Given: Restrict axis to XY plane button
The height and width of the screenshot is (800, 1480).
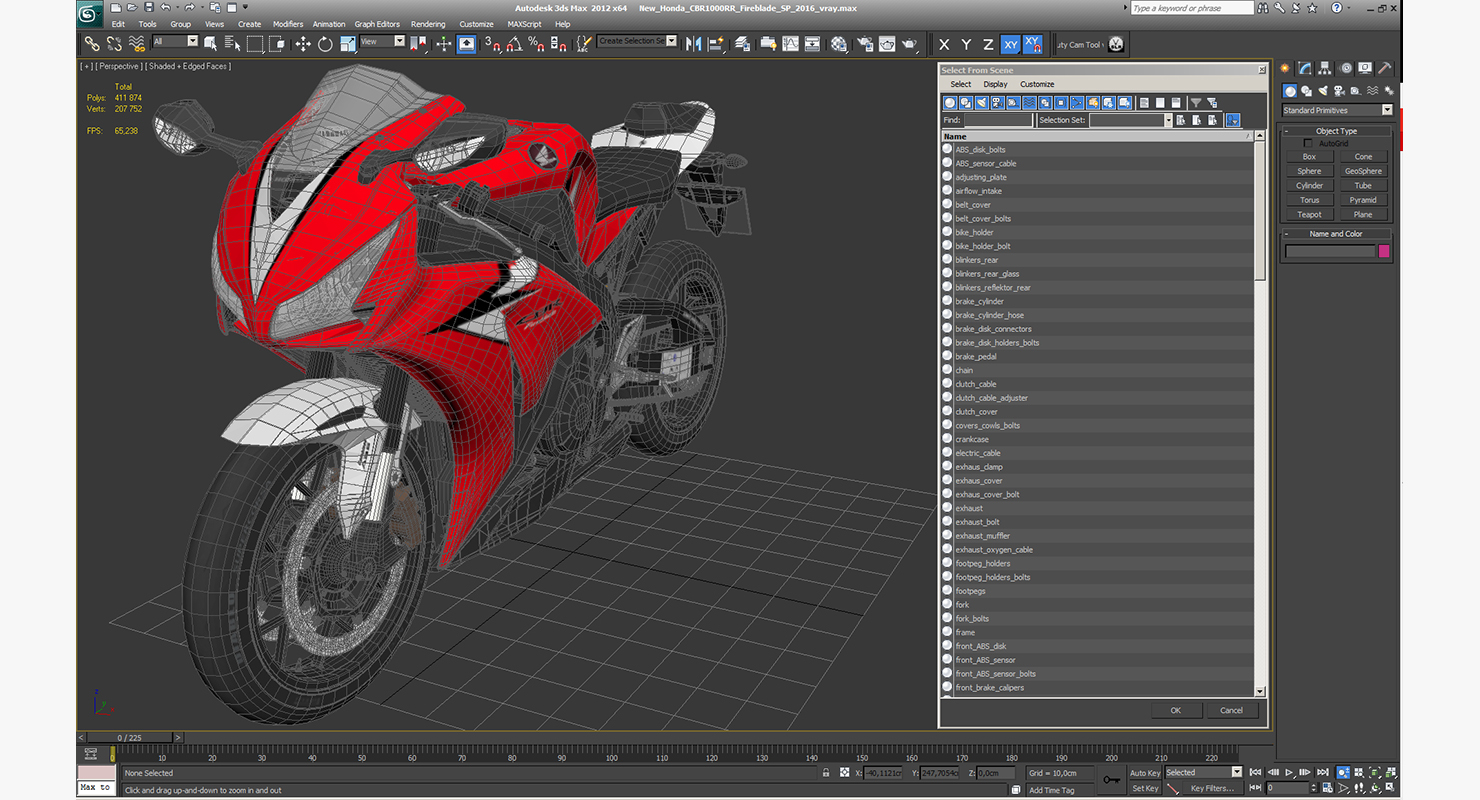Looking at the screenshot, I should pos(1011,44).
